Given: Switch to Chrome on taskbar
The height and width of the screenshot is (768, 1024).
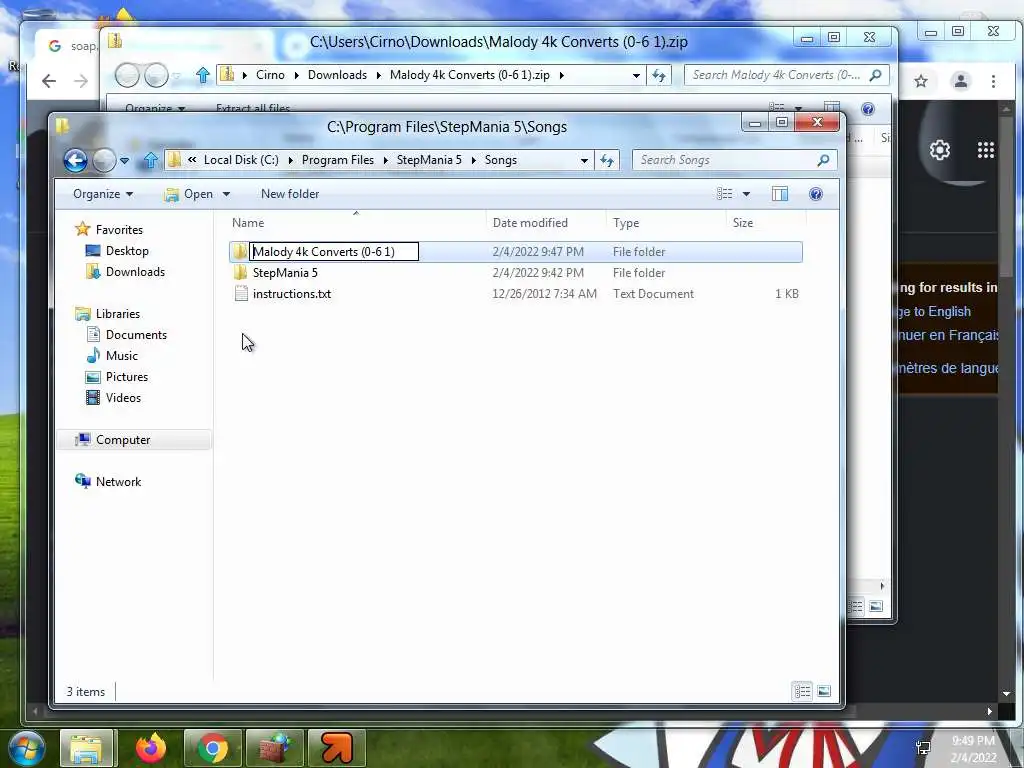Looking at the screenshot, I should coord(212,748).
